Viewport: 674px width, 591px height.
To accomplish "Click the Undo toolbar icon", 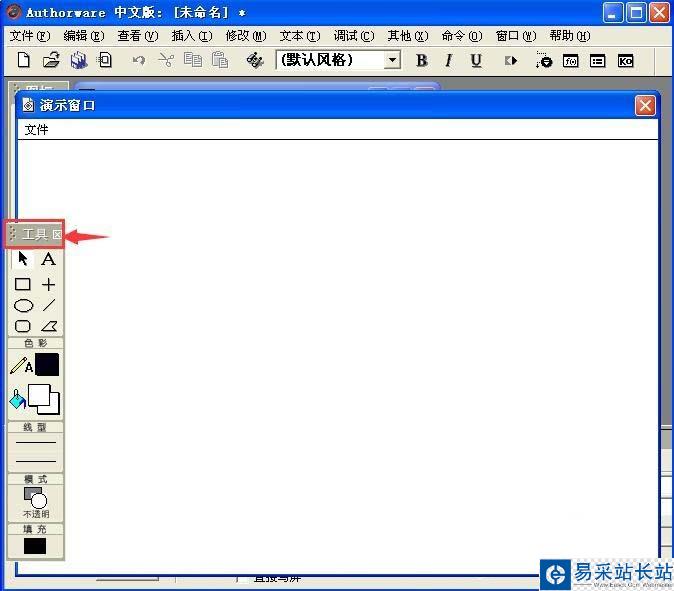I will 138,60.
